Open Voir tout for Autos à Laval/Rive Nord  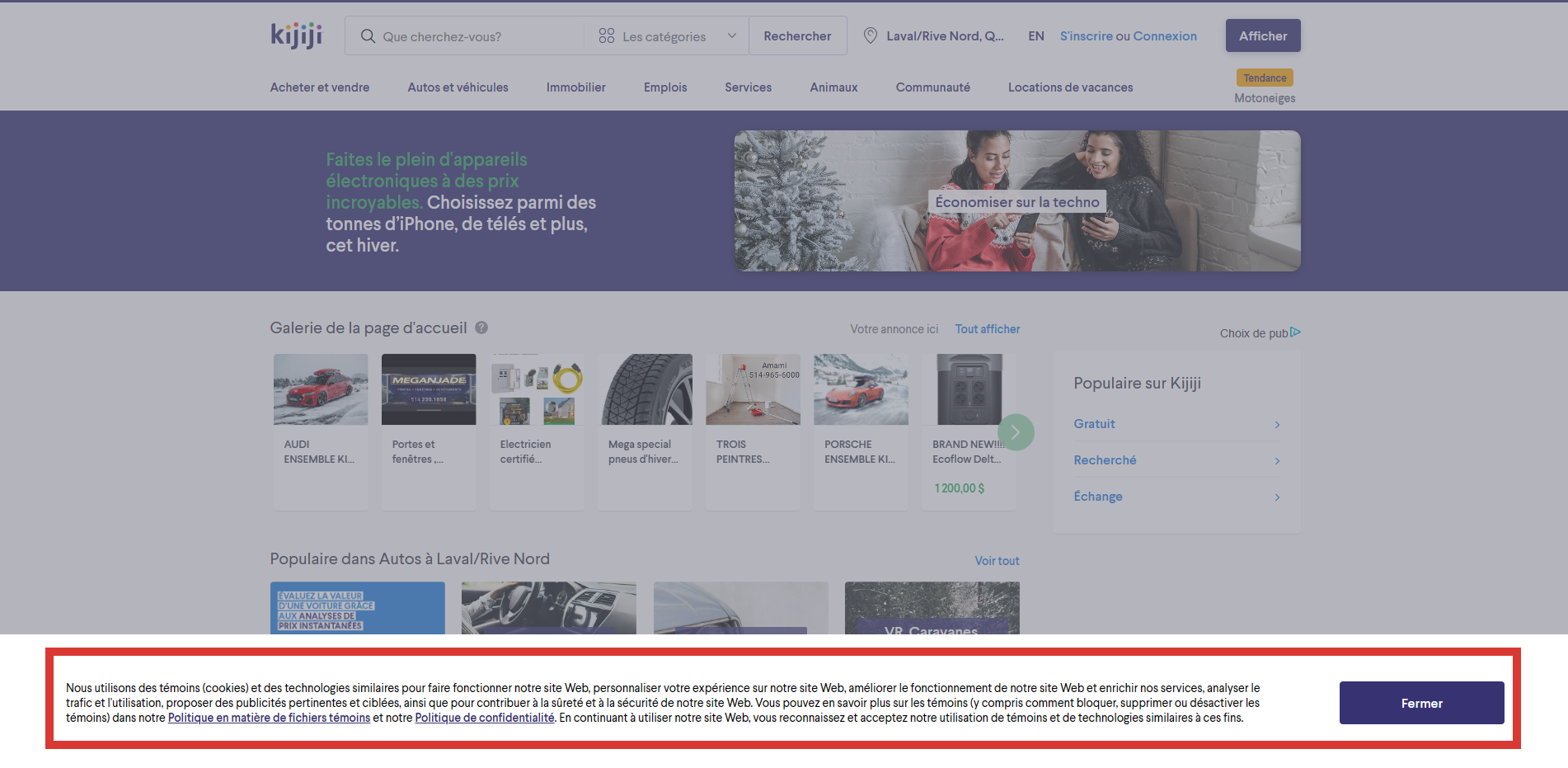pyautogui.click(x=996, y=560)
